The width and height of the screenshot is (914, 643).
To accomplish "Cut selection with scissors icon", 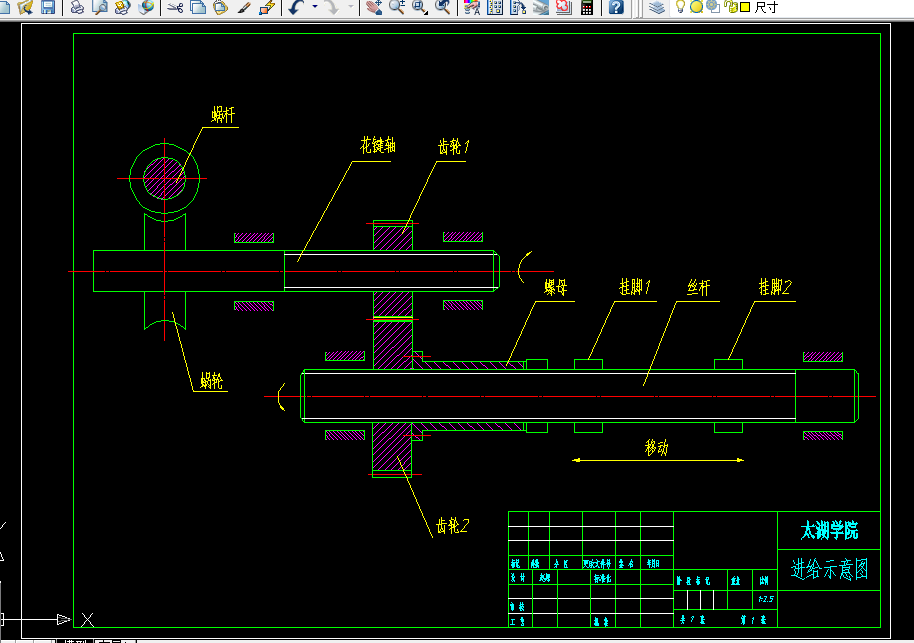I will pyautogui.click(x=175, y=7).
